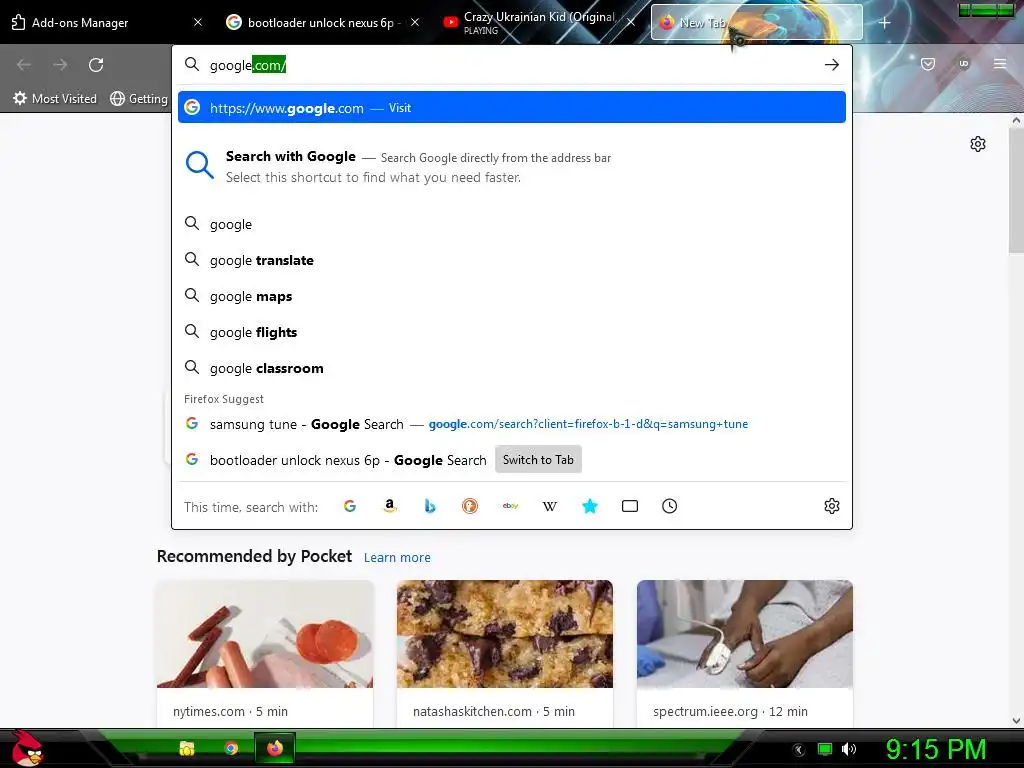This screenshot has height=768, width=1024.
Task: Open the spectrum.ieee.org article thumbnail
Action: (744, 633)
